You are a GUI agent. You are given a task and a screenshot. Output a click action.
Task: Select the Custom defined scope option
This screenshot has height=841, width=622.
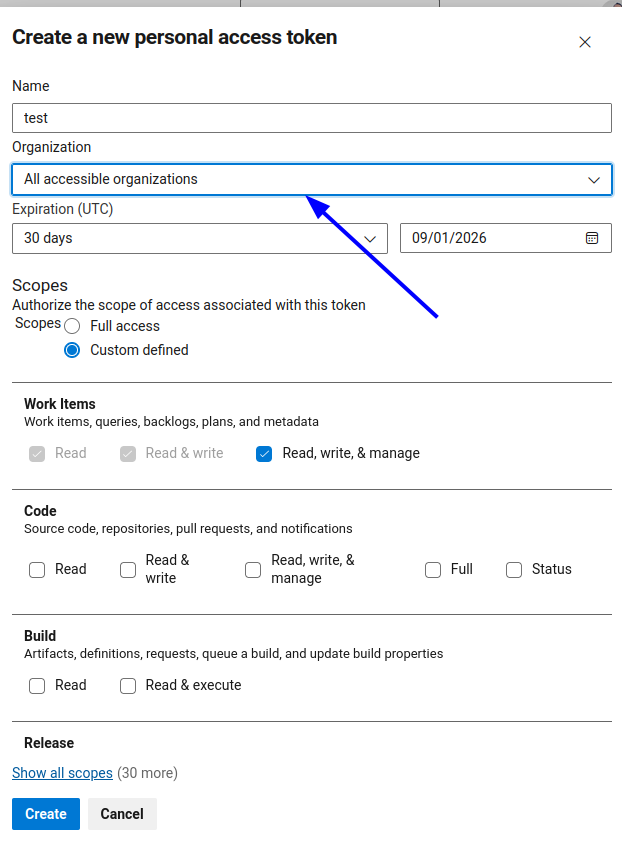[x=72, y=350]
